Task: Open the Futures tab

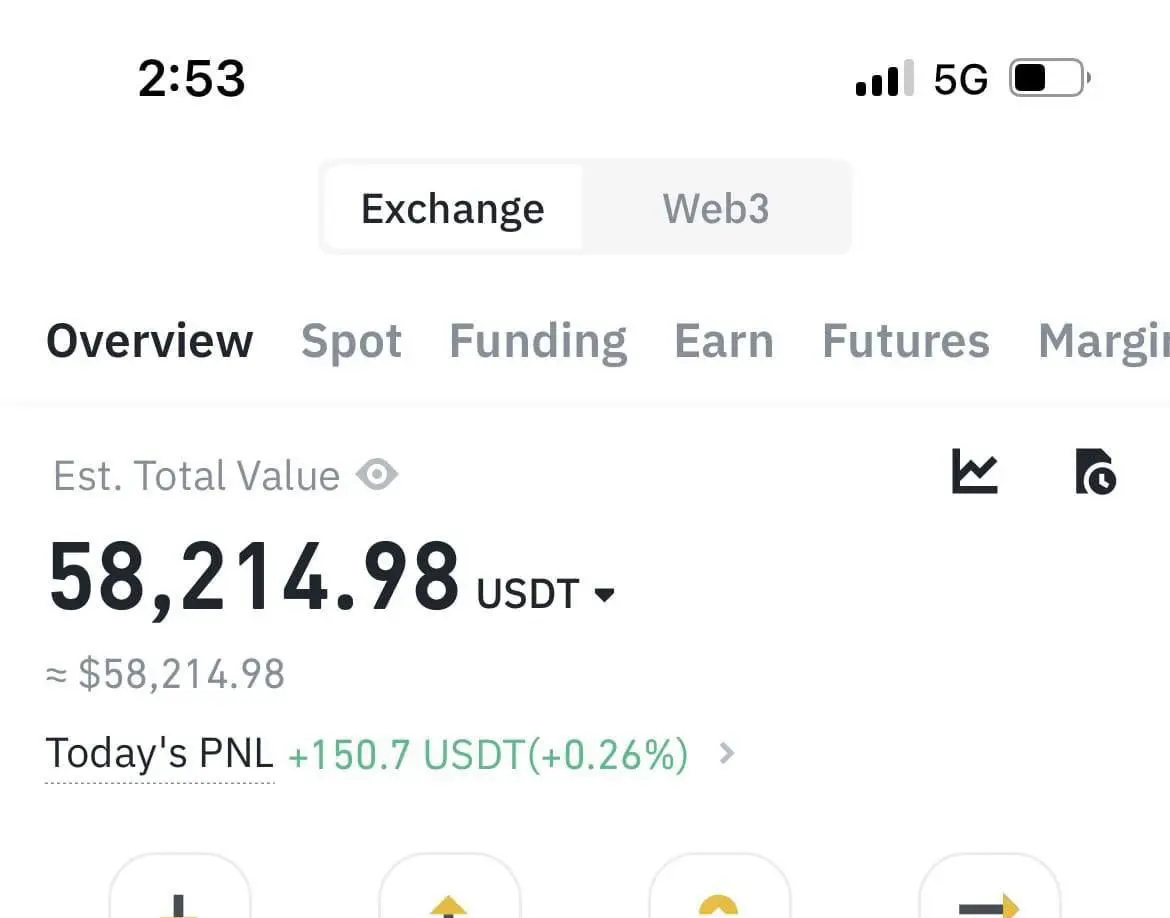Action: point(906,341)
